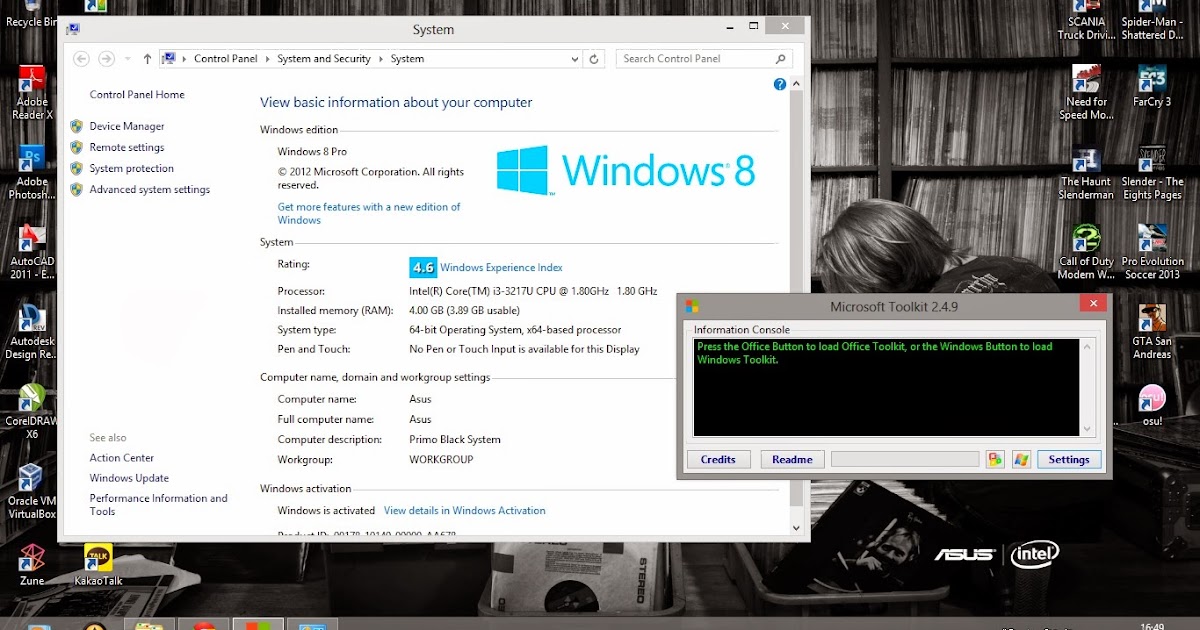Open the Adobe Reader X desktop shortcut

tap(32, 92)
